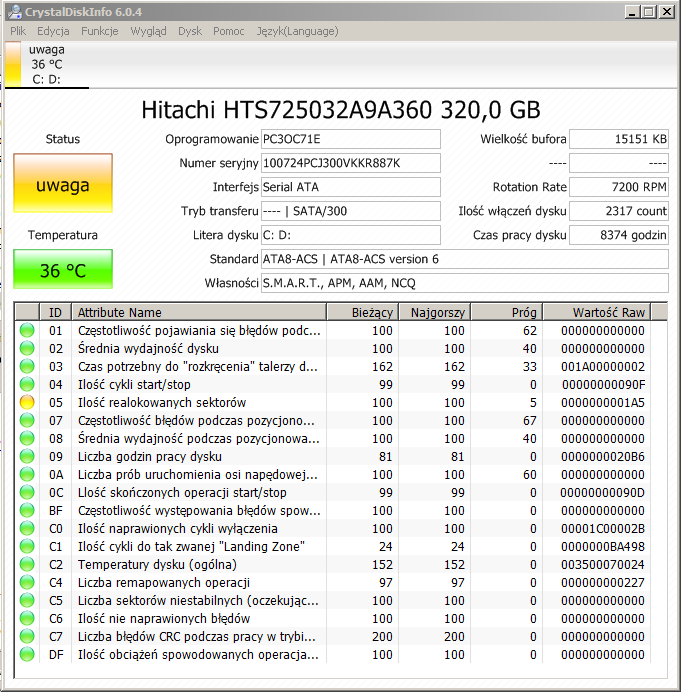Click the power-on count 2317 field
The height and width of the screenshot is (692, 681).
pyautogui.click(x=619, y=211)
